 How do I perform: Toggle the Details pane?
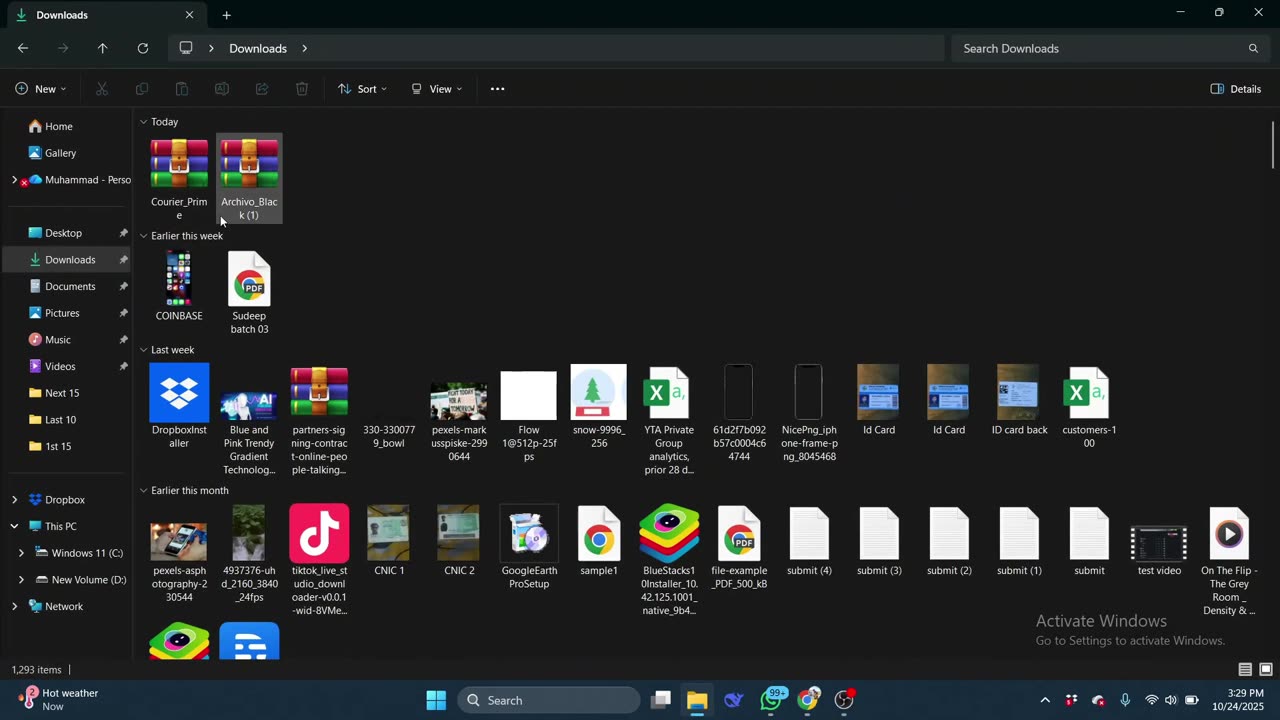[x=1236, y=89]
